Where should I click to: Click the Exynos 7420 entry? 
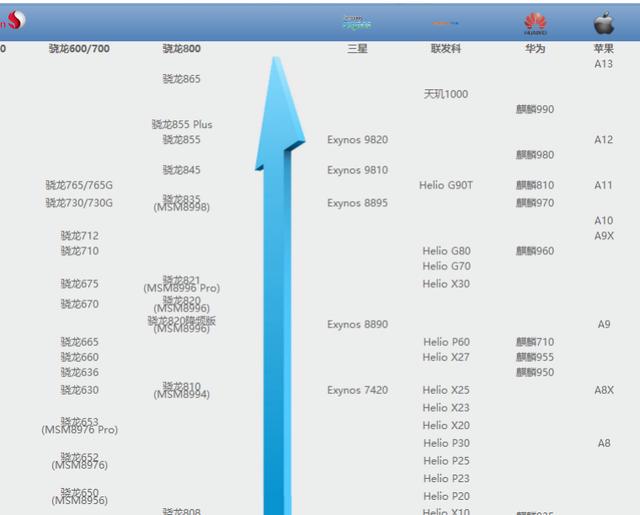coord(358,390)
